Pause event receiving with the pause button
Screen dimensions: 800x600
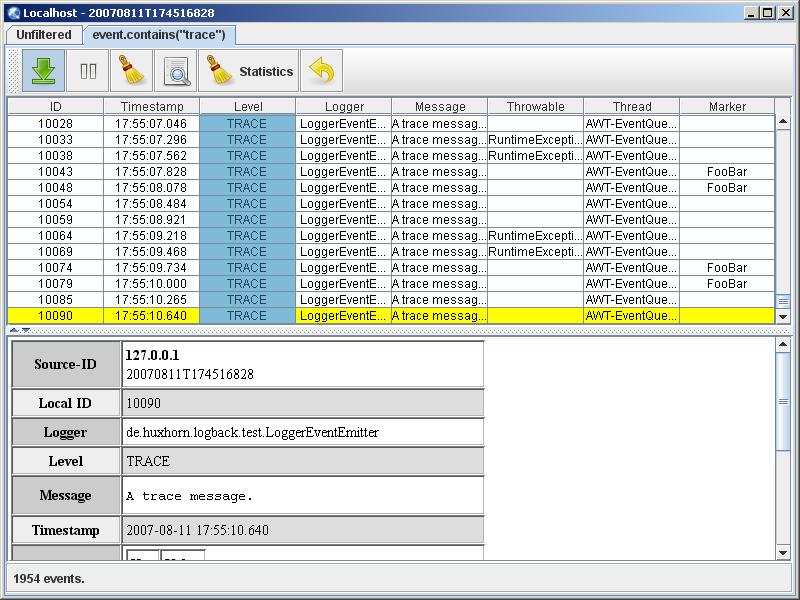[88, 71]
